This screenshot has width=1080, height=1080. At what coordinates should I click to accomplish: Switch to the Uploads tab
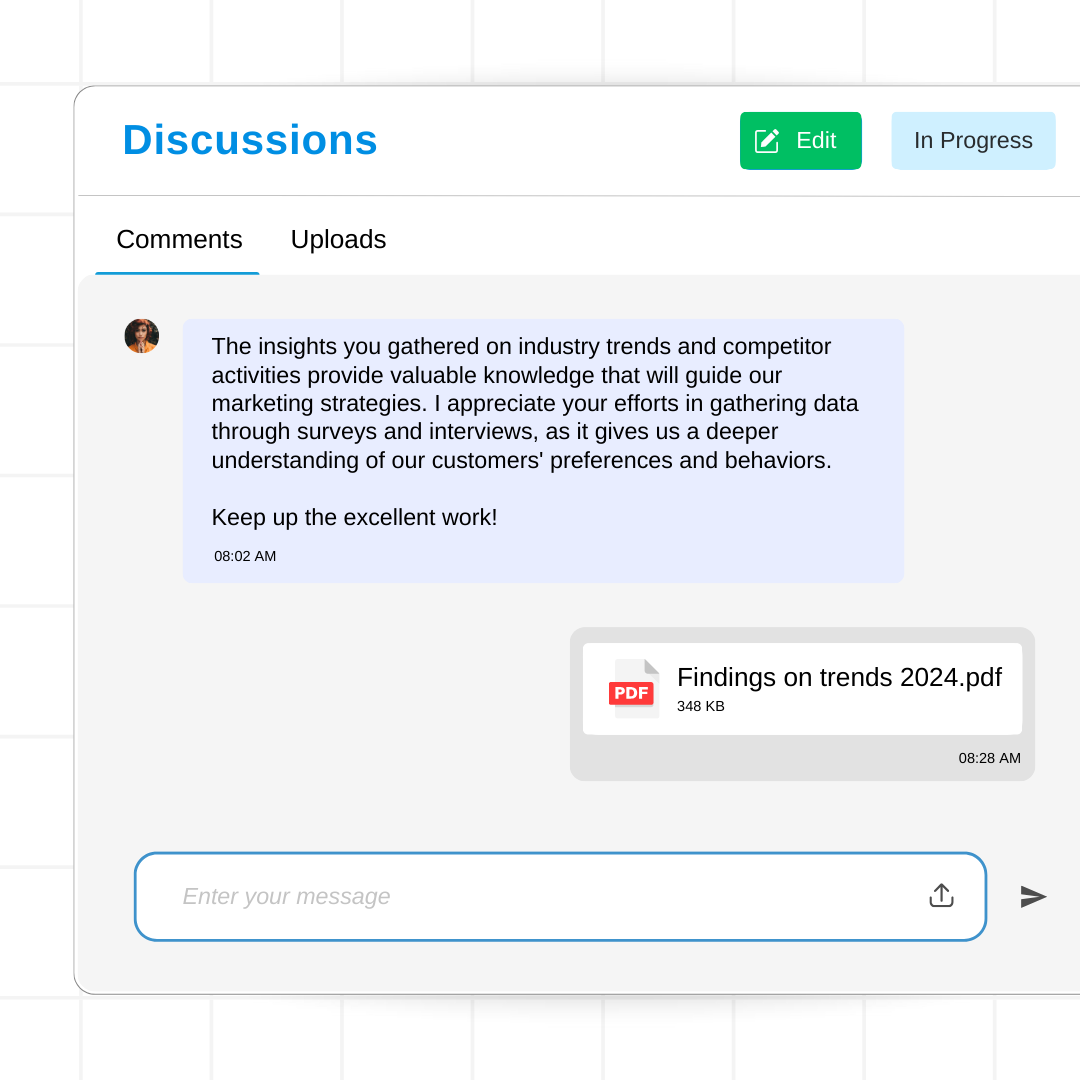[338, 240]
